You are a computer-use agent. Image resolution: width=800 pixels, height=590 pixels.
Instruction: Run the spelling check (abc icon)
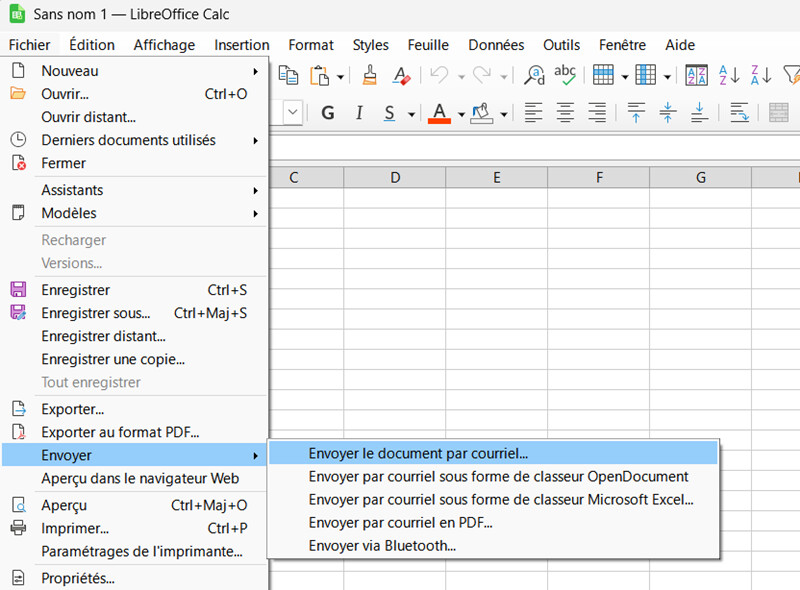point(565,75)
